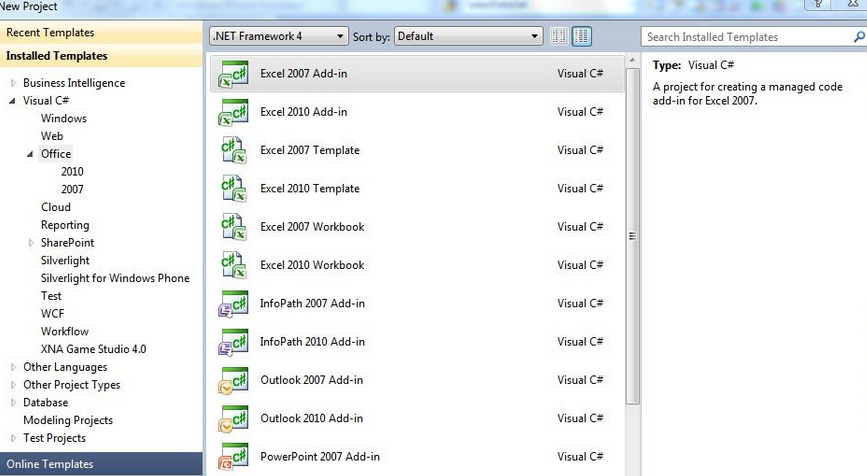867x476 pixels.
Task: Open the Sort by Default dropdown
Action: (x=468, y=36)
